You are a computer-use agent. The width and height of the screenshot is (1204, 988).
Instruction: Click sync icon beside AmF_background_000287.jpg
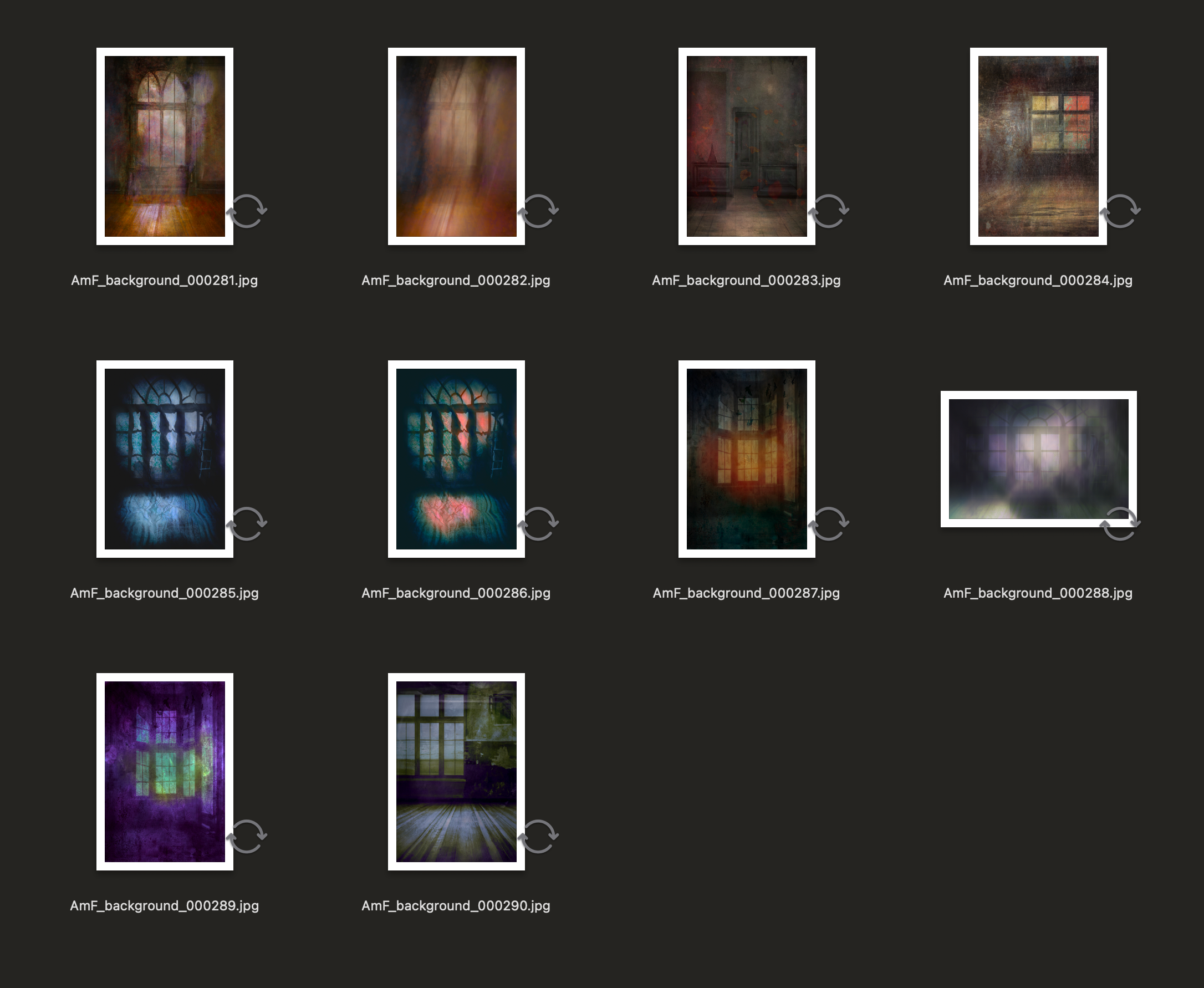coord(830,523)
